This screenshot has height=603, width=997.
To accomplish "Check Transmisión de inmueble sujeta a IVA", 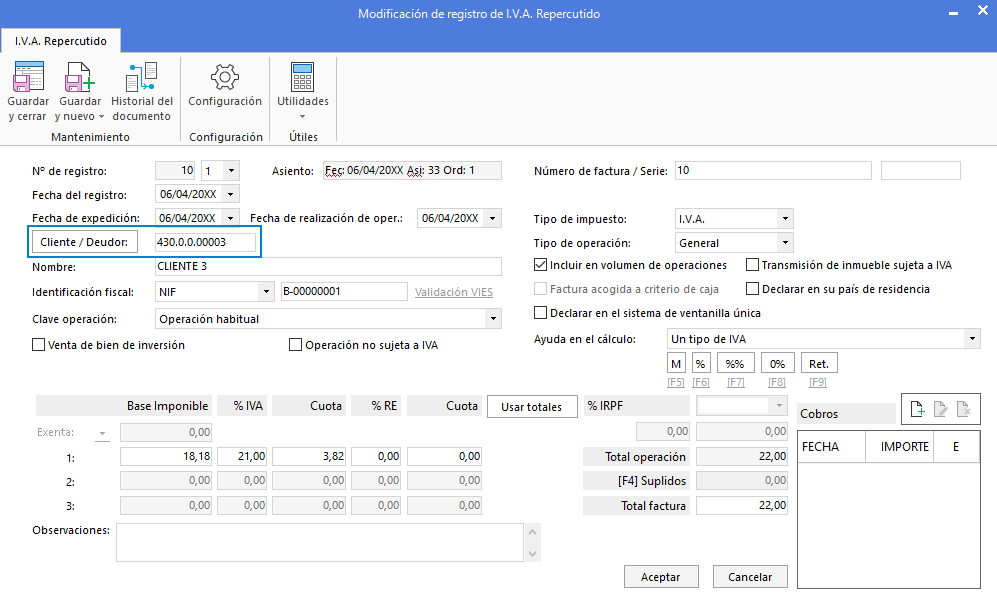I will click(752, 265).
